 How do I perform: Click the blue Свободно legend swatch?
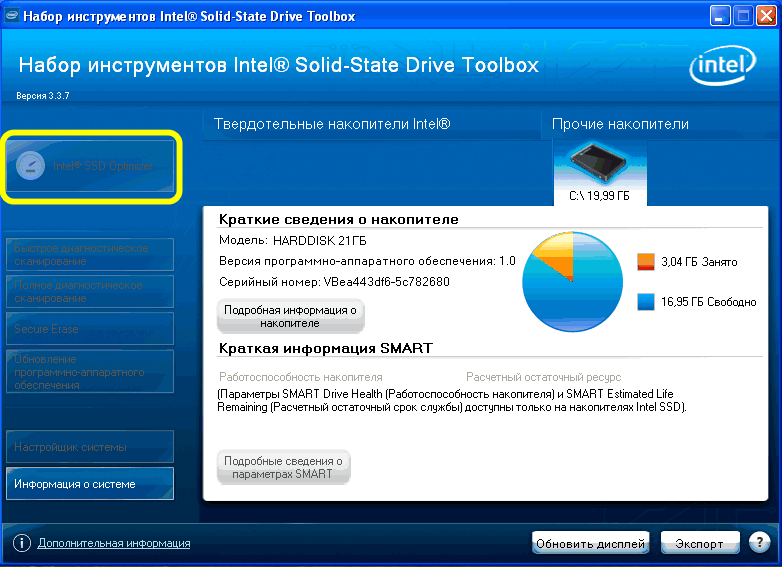(646, 302)
